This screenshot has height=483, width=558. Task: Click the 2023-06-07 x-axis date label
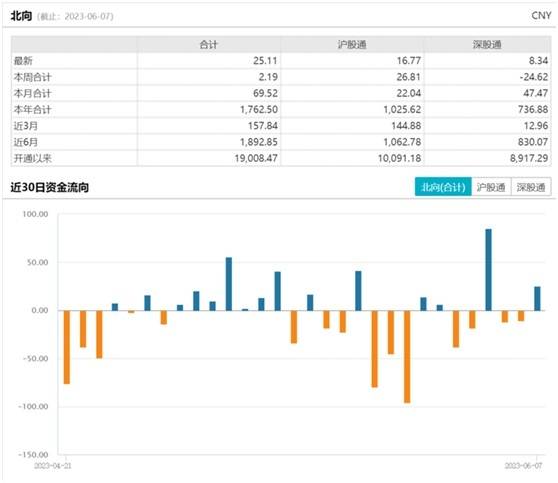coord(523,466)
